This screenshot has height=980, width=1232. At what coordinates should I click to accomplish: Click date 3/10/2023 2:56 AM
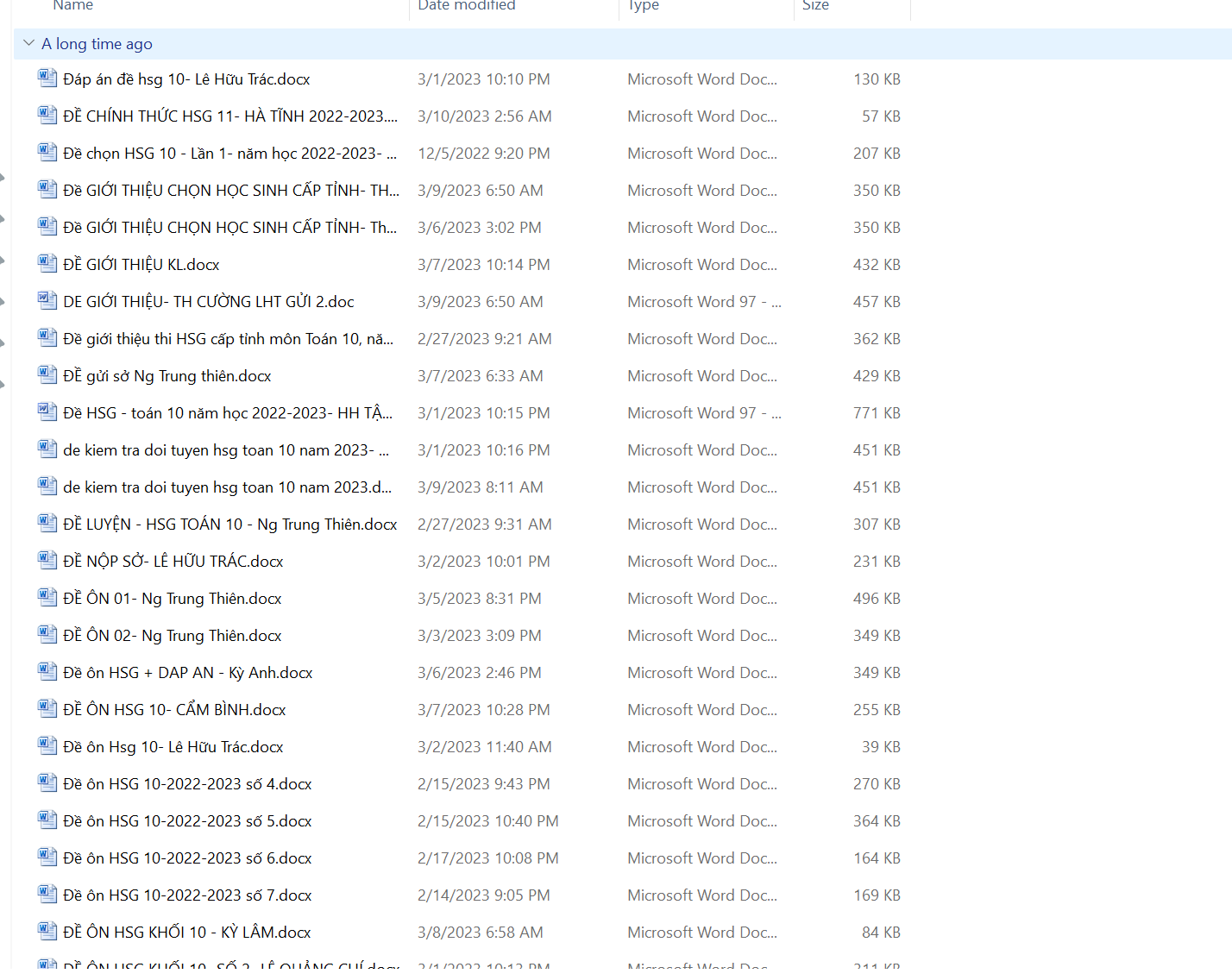click(485, 116)
